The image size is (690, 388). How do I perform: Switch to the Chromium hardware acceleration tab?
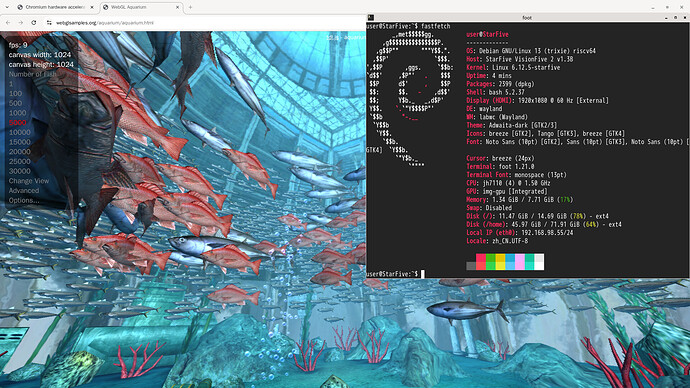[55, 7]
